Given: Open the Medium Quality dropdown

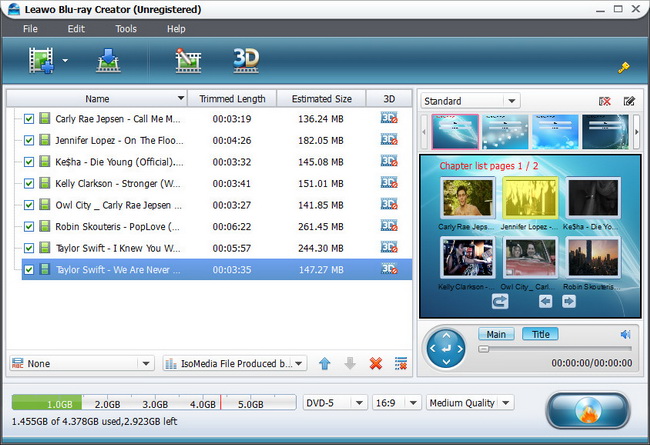Looking at the screenshot, I should pyautogui.click(x=506, y=403).
